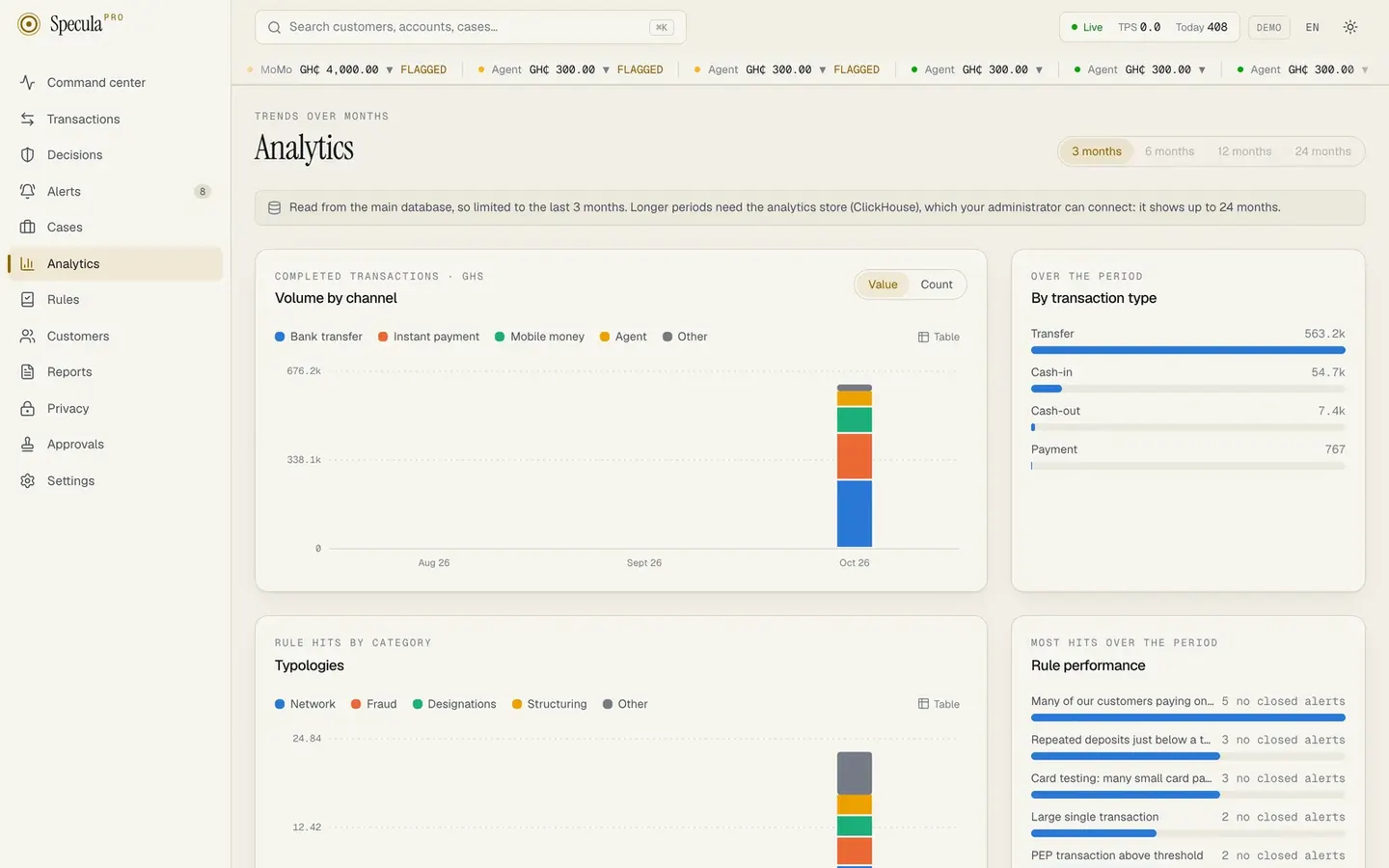Click the blue Bank transfer segment of Oct 26 bar

point(855,514)
